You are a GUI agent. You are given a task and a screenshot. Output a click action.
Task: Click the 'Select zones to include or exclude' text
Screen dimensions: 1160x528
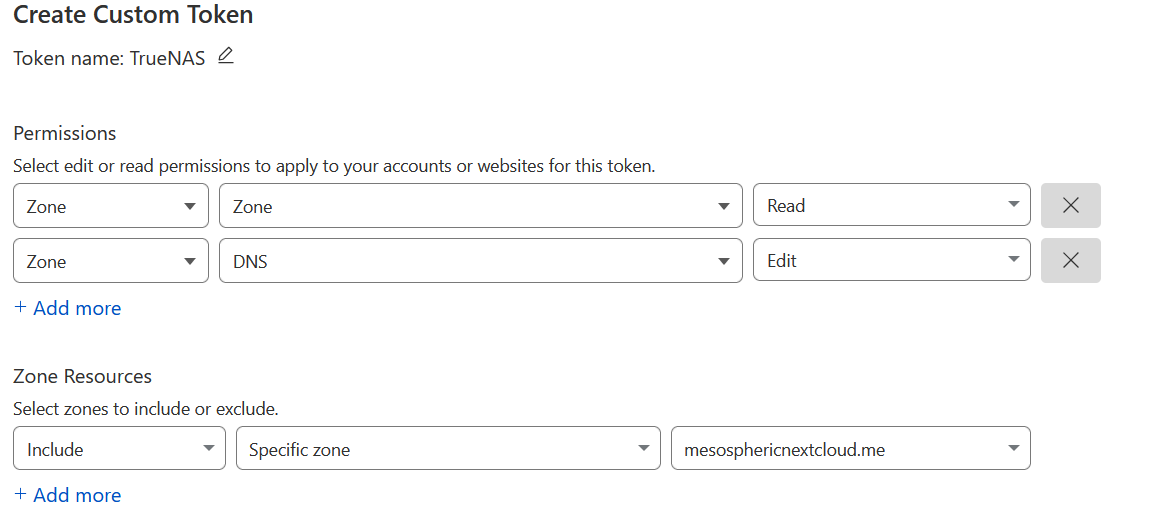(146, 409)
